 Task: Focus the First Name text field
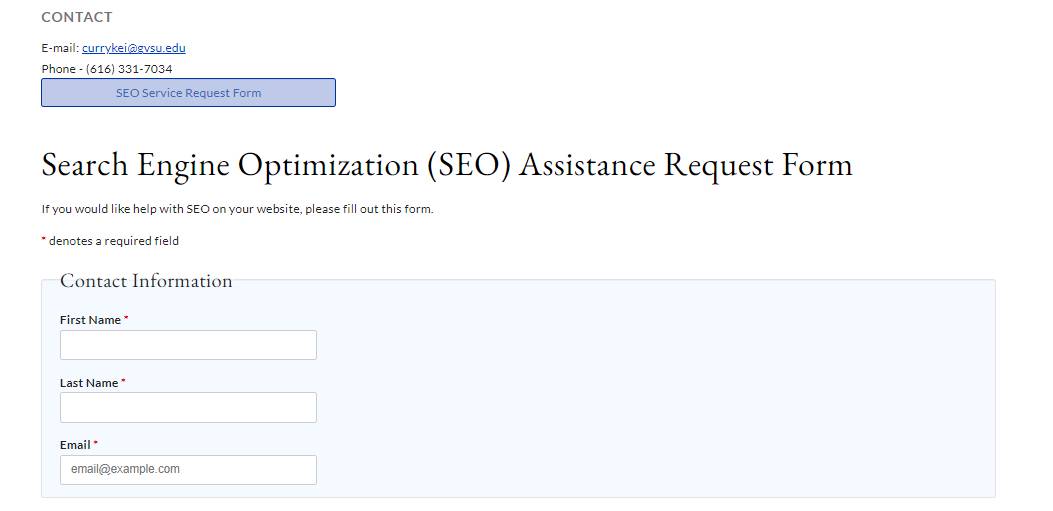(188, 345)
